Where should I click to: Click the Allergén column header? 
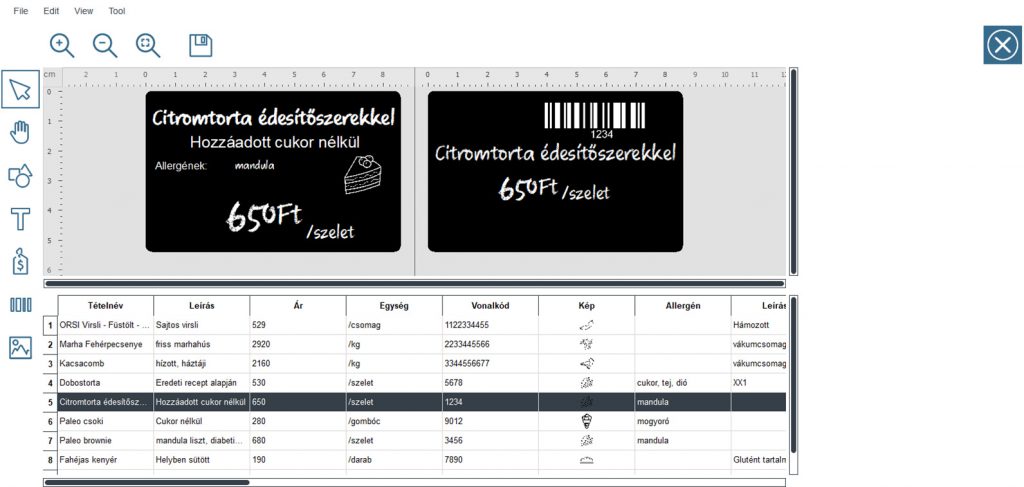tap(682, 306)
